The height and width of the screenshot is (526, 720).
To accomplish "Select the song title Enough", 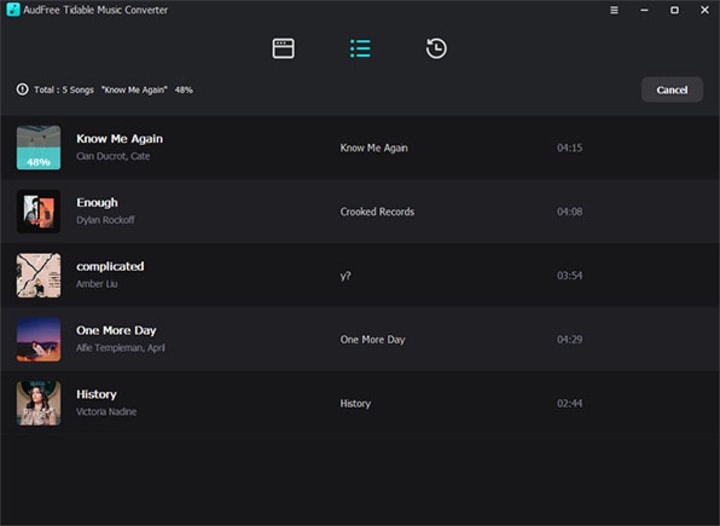I will point(97,202).
